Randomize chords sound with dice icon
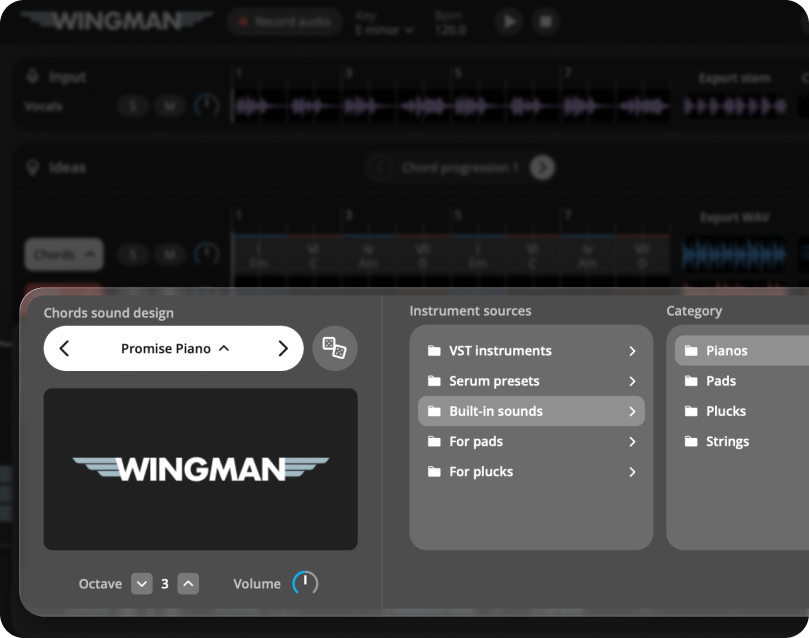The width and height of the screenshot is (809, 638). 334,348
